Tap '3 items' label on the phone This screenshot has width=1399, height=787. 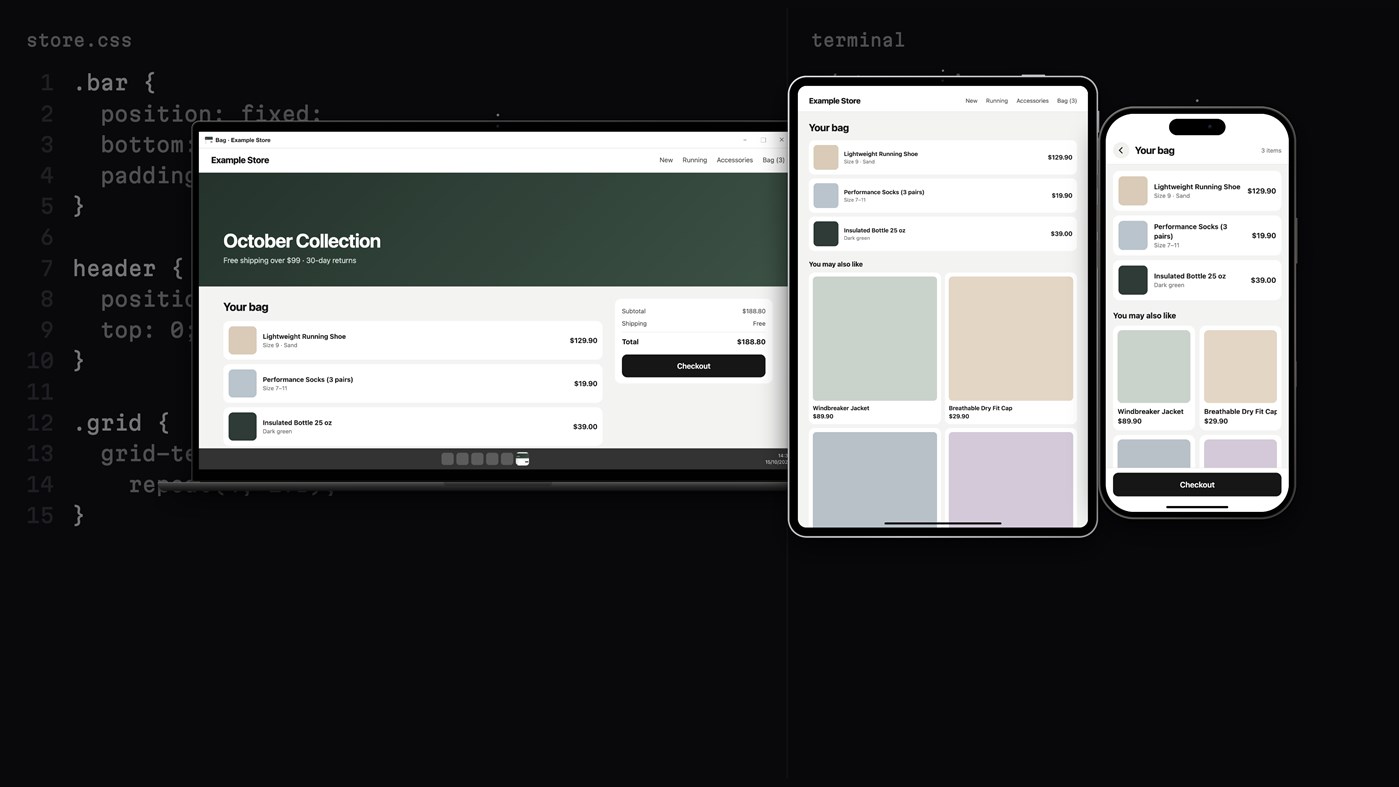tap(1271, 151)
